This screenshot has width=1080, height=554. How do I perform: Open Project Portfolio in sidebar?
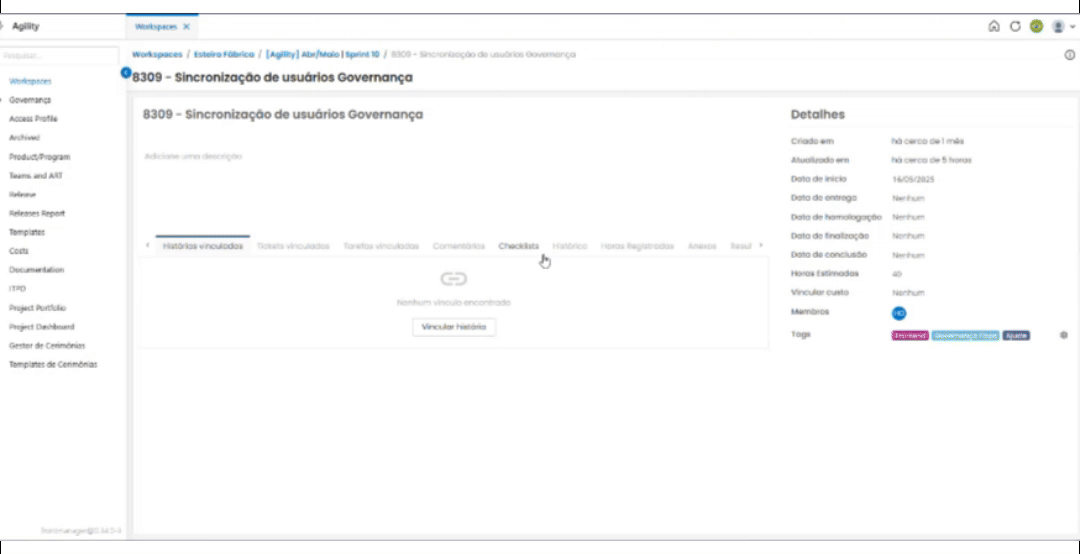tap(38, 308)
